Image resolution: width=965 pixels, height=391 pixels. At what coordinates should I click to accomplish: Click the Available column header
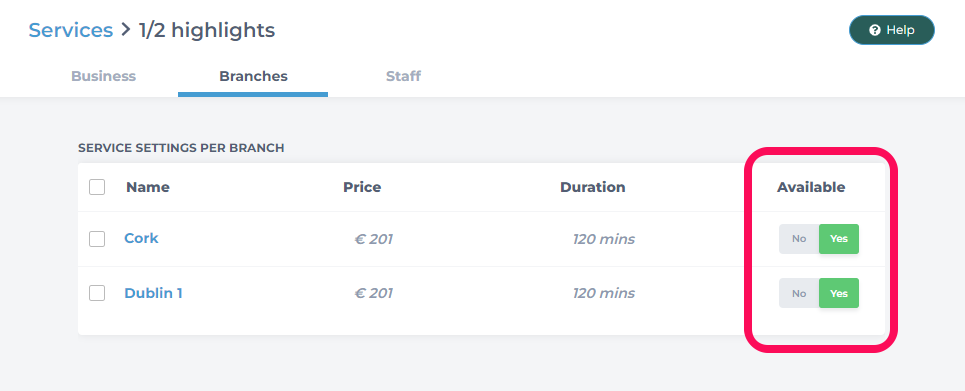[811, 187]
